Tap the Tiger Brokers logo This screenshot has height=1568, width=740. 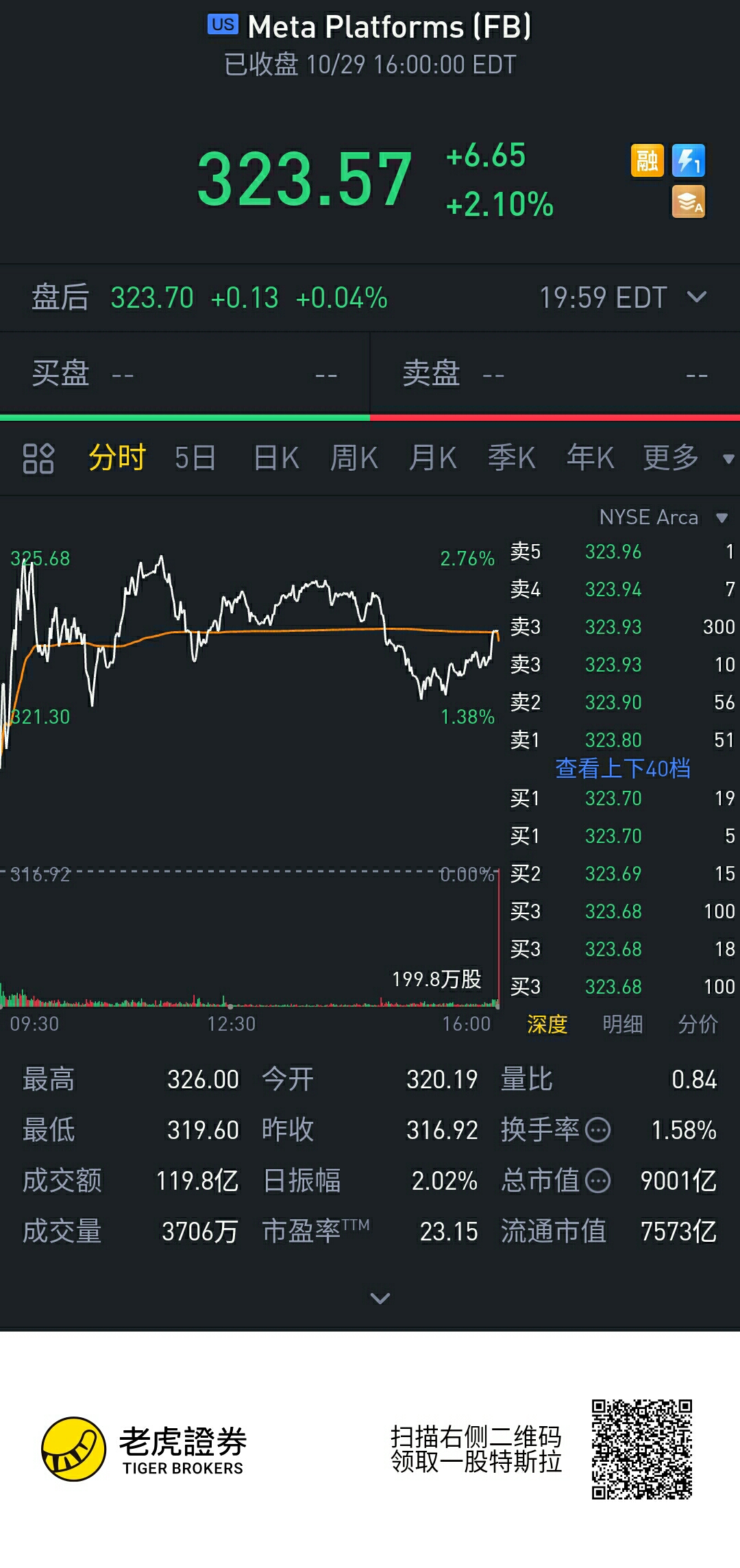pos(143,1449)
